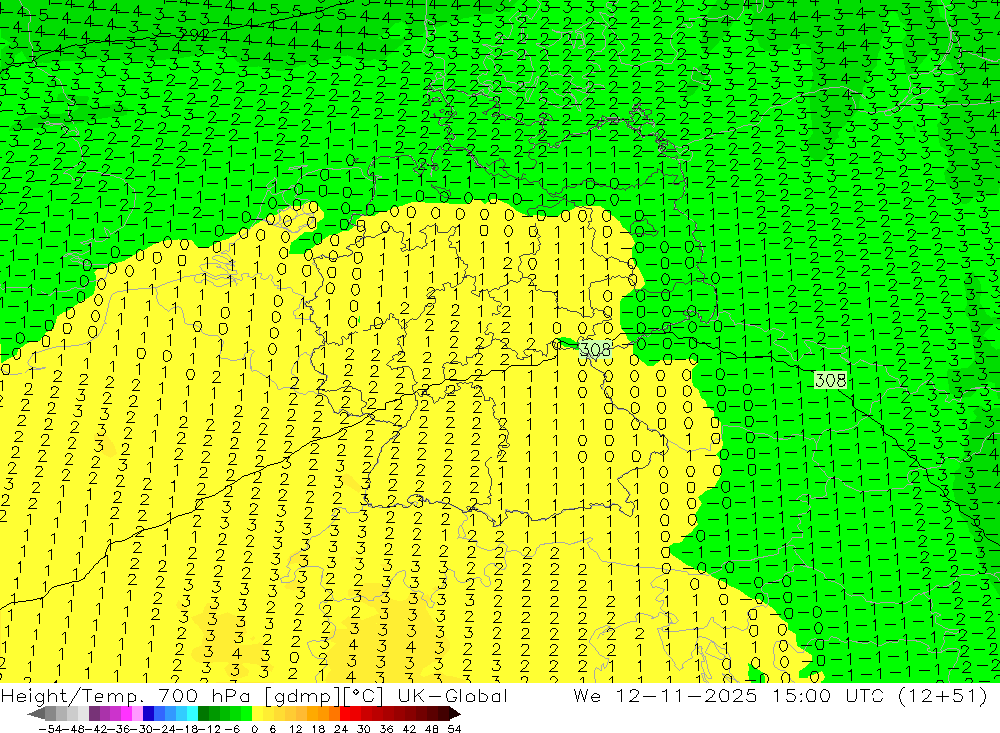Click the gray left arrow end of colorbar

[x=37, y=713]
